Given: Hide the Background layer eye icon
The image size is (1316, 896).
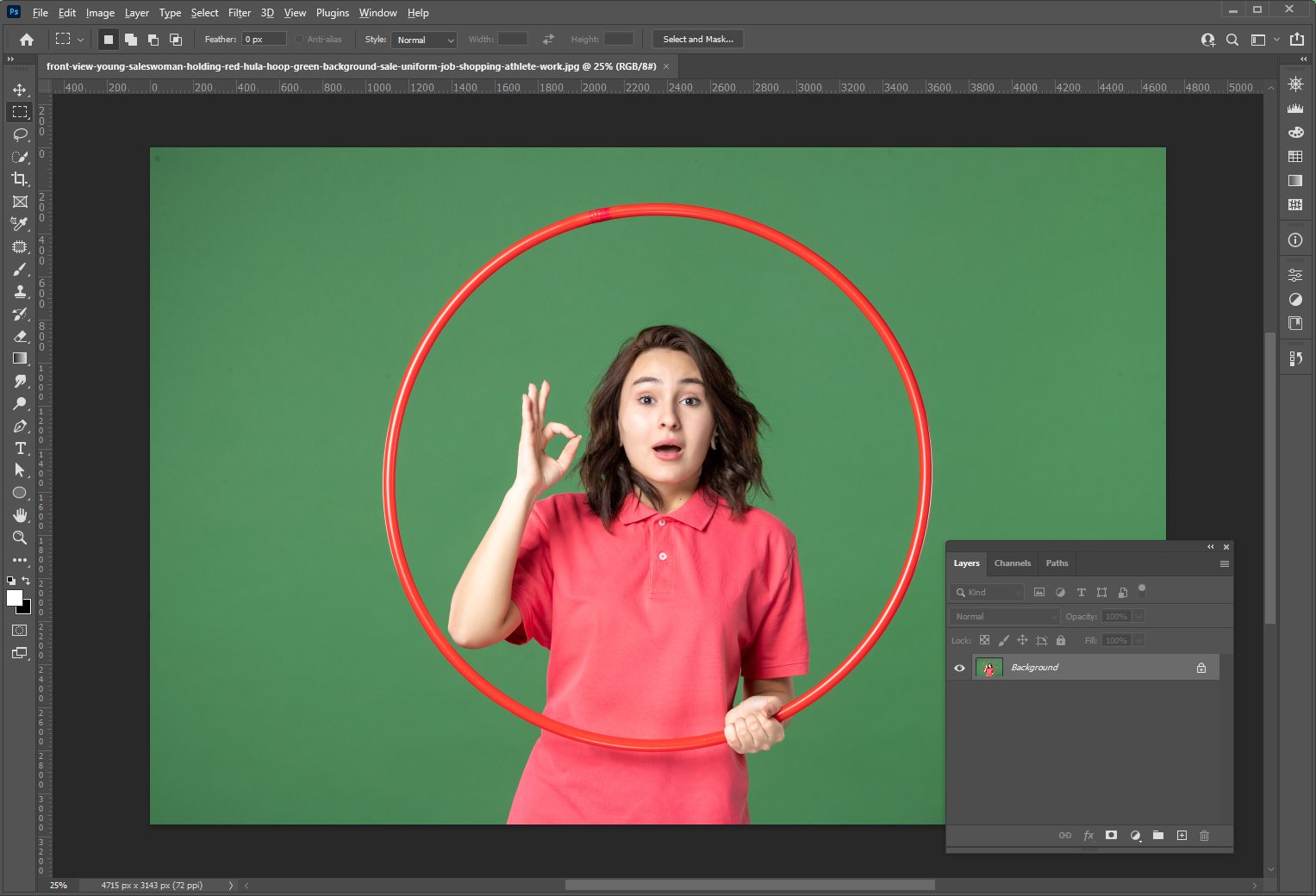Looking at the screenshot, I should coord(959,668).
